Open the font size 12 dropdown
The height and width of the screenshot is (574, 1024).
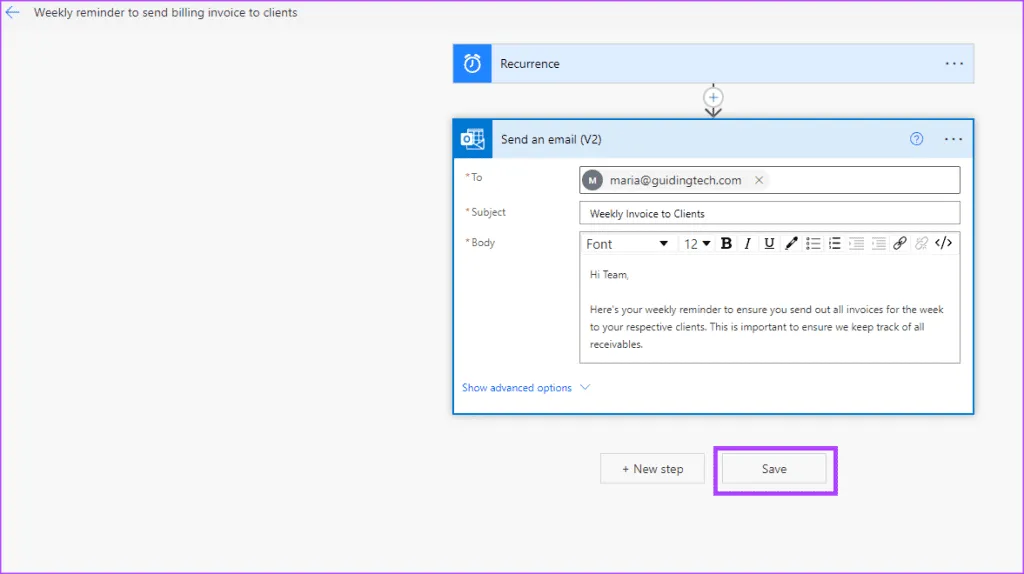697,244
